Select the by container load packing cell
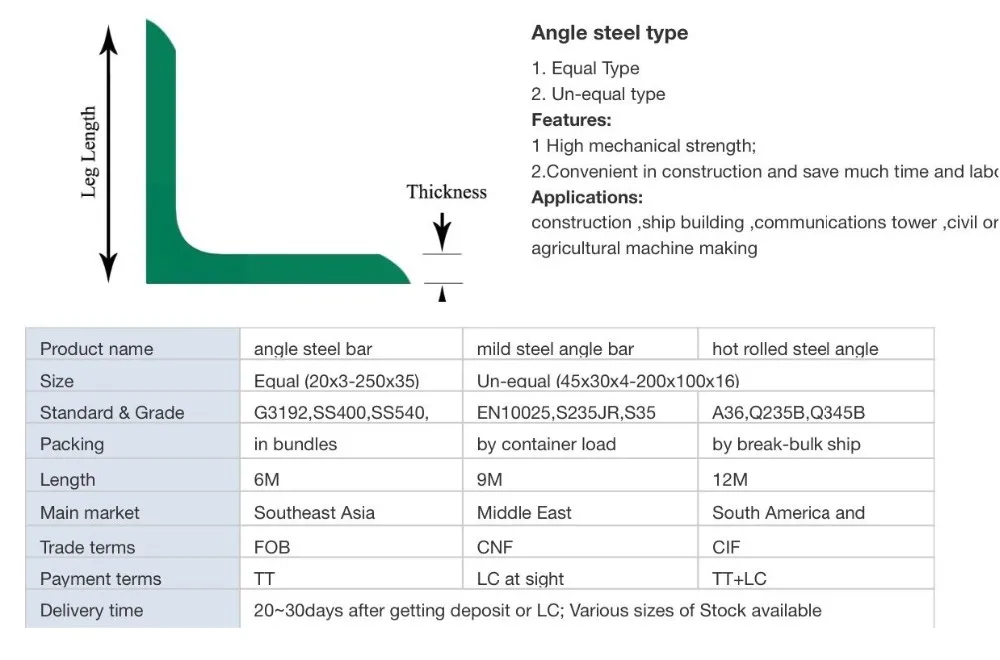The height and width of the screenshot is (660, 1000). [x=546, y=444]
